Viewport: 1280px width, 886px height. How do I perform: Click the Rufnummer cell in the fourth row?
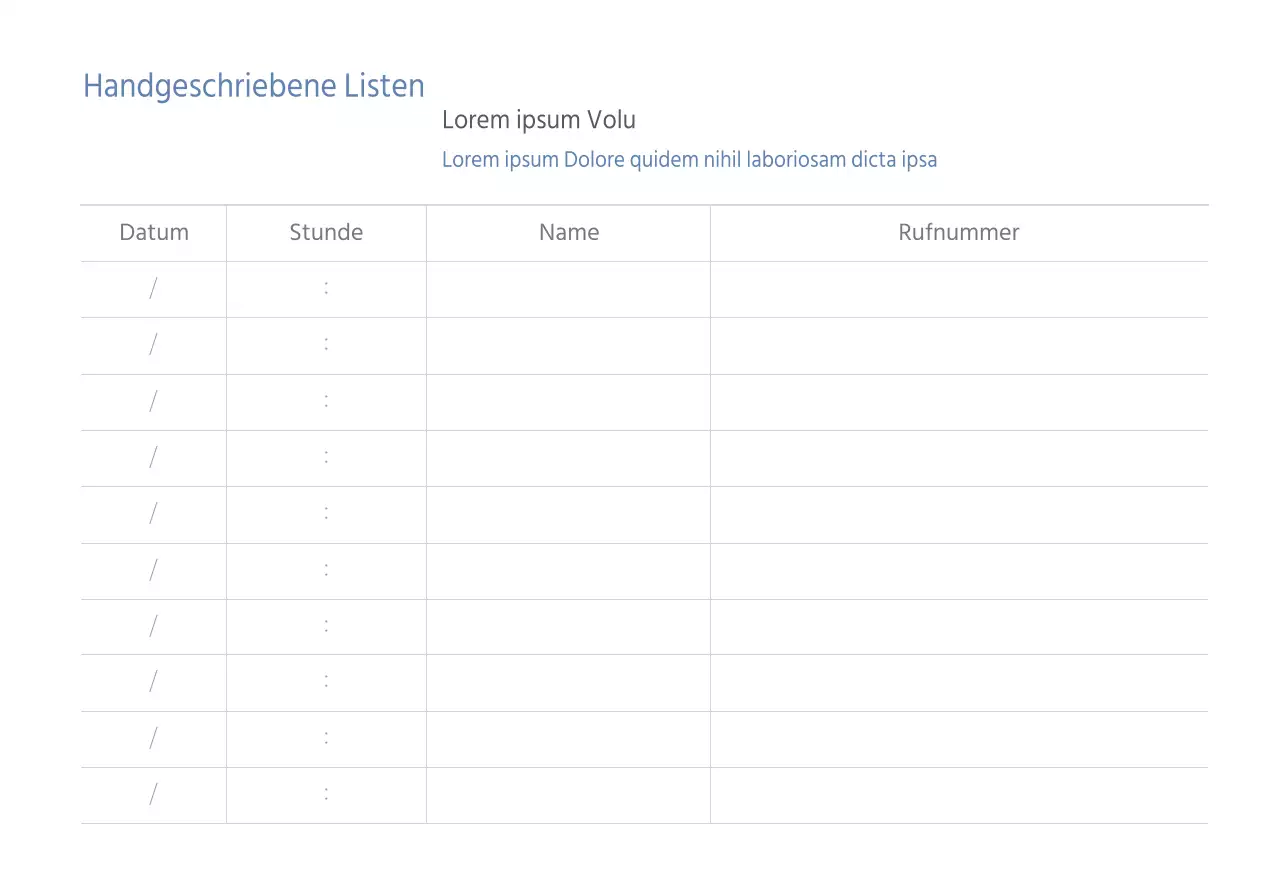click(x=959, y=458)
